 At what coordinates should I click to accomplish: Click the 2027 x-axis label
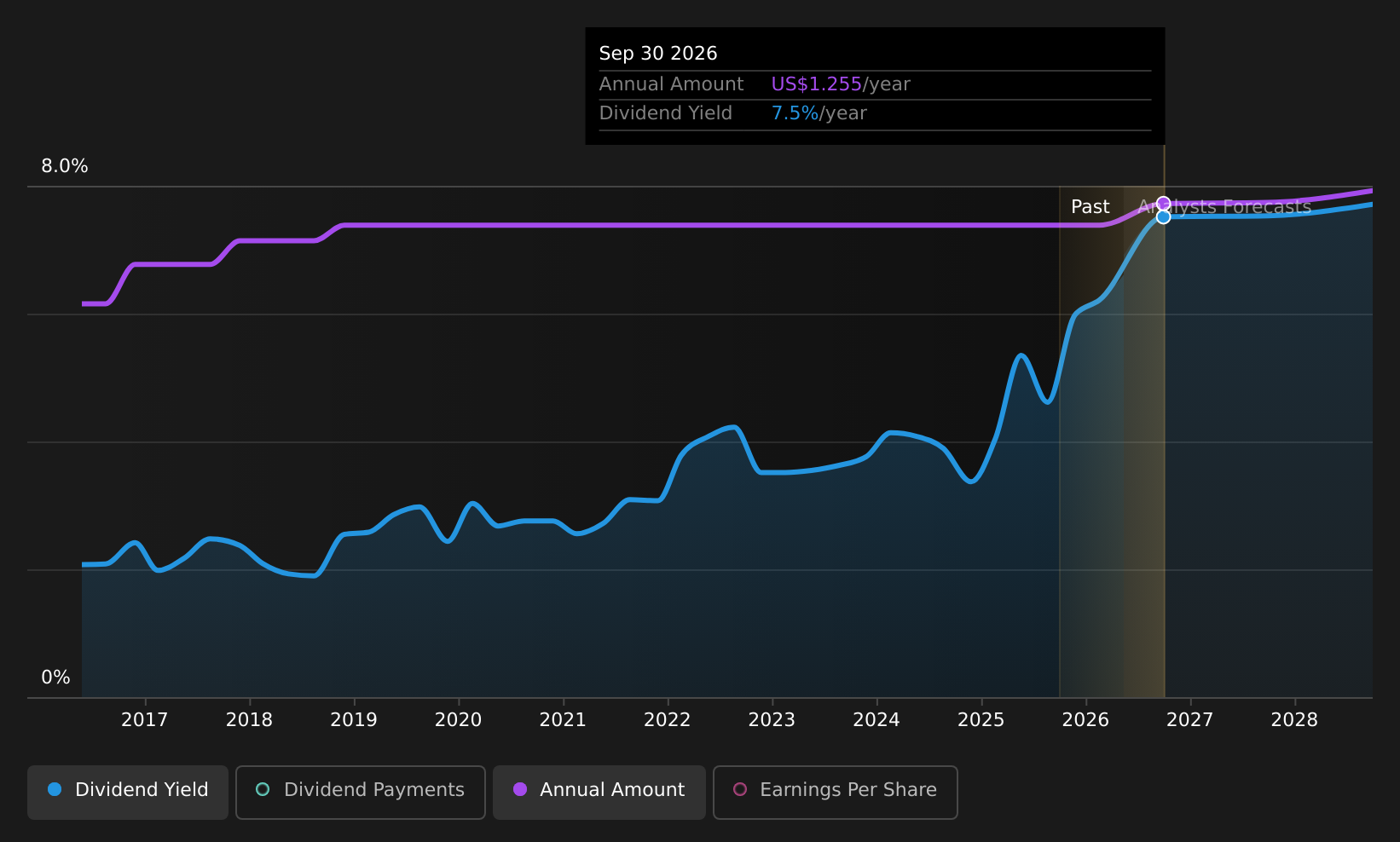pos(1189,720)
